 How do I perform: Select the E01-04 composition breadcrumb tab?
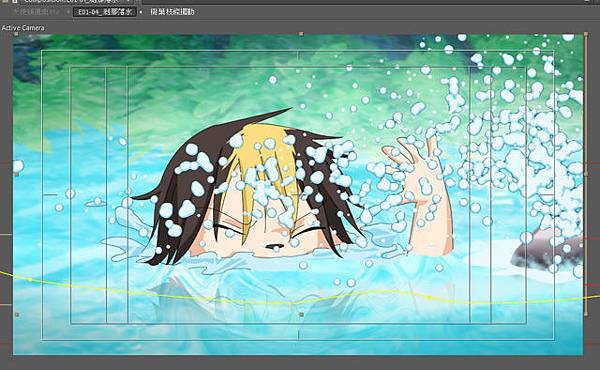(x=104, y=12)
